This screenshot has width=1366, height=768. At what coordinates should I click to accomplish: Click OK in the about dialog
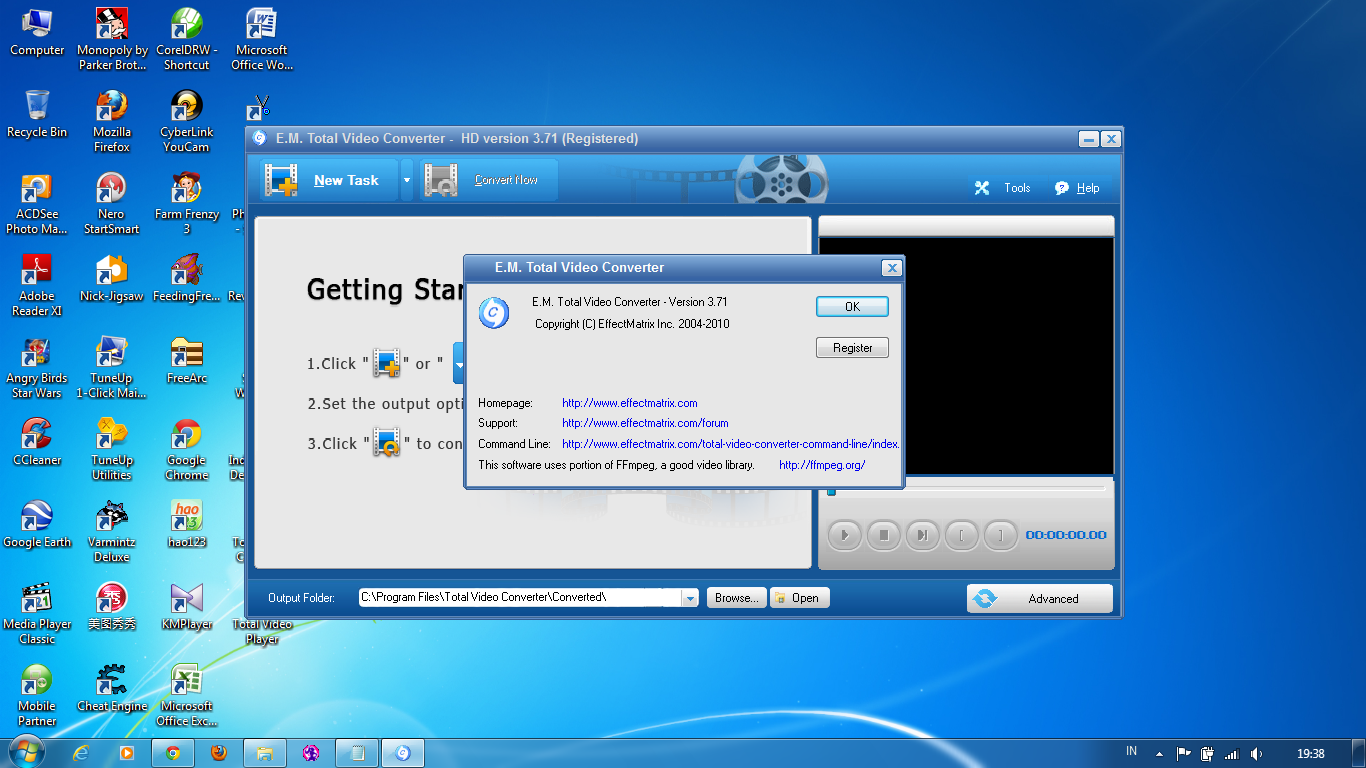tap(852, 307)
